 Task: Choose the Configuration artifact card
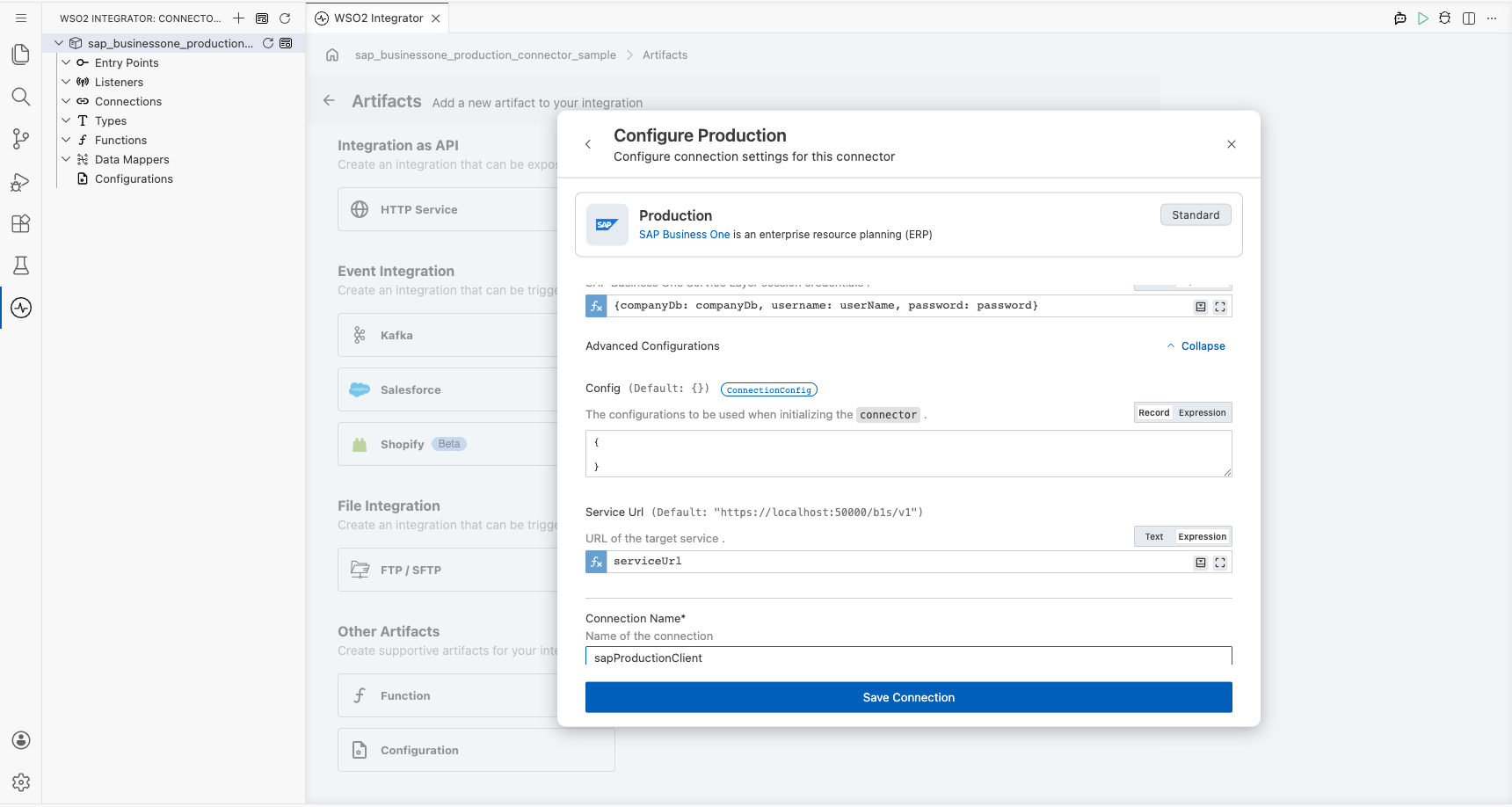click(x=476, y=750)
